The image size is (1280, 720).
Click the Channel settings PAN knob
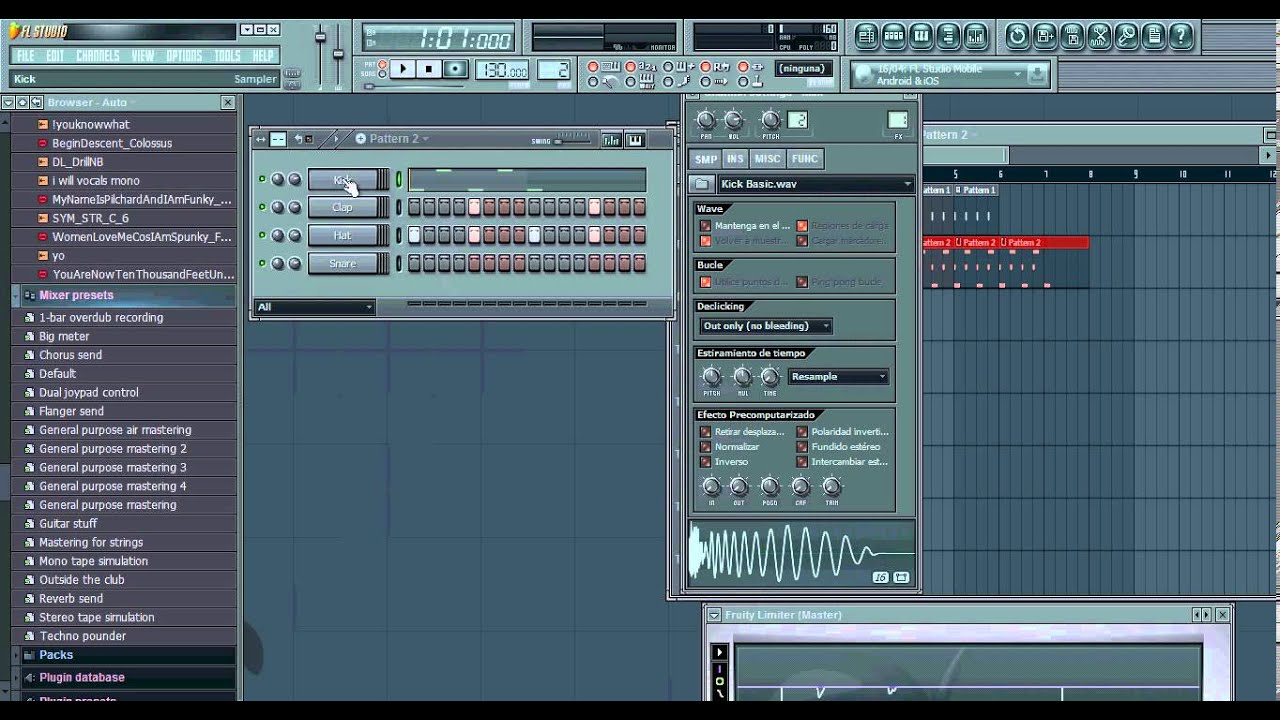706,120
